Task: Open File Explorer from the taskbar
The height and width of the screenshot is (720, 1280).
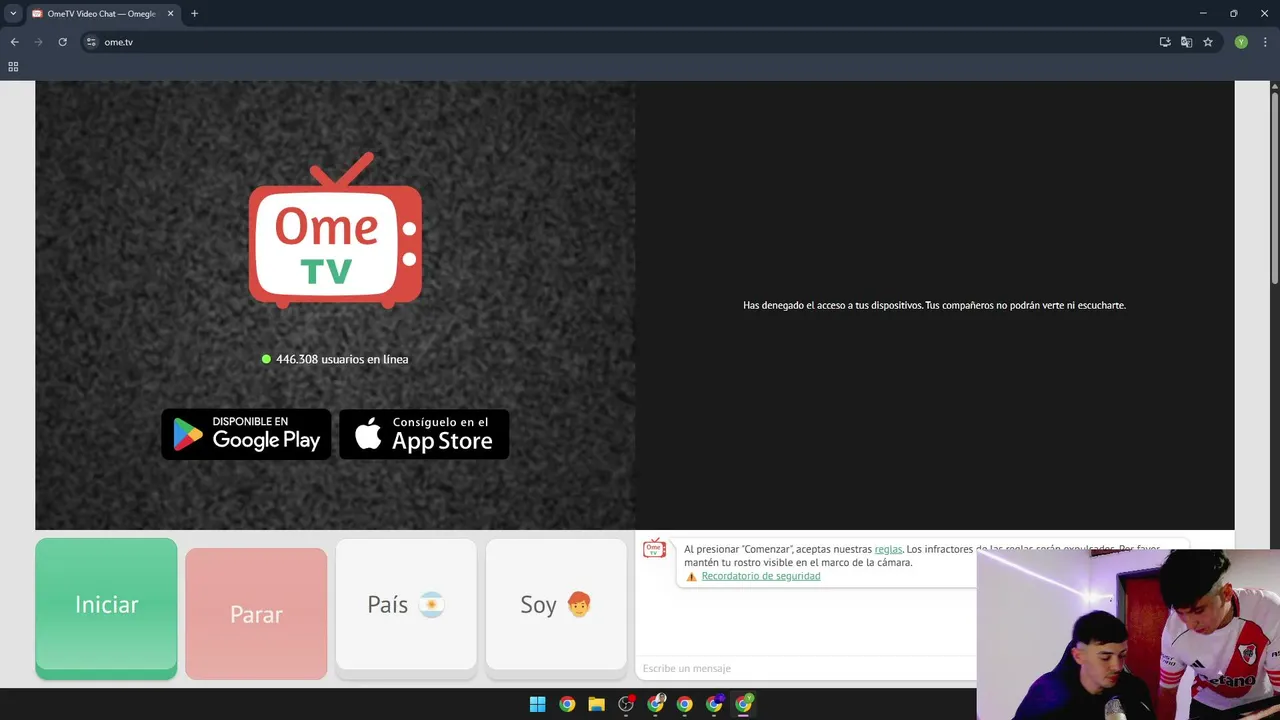Action: 596,704
